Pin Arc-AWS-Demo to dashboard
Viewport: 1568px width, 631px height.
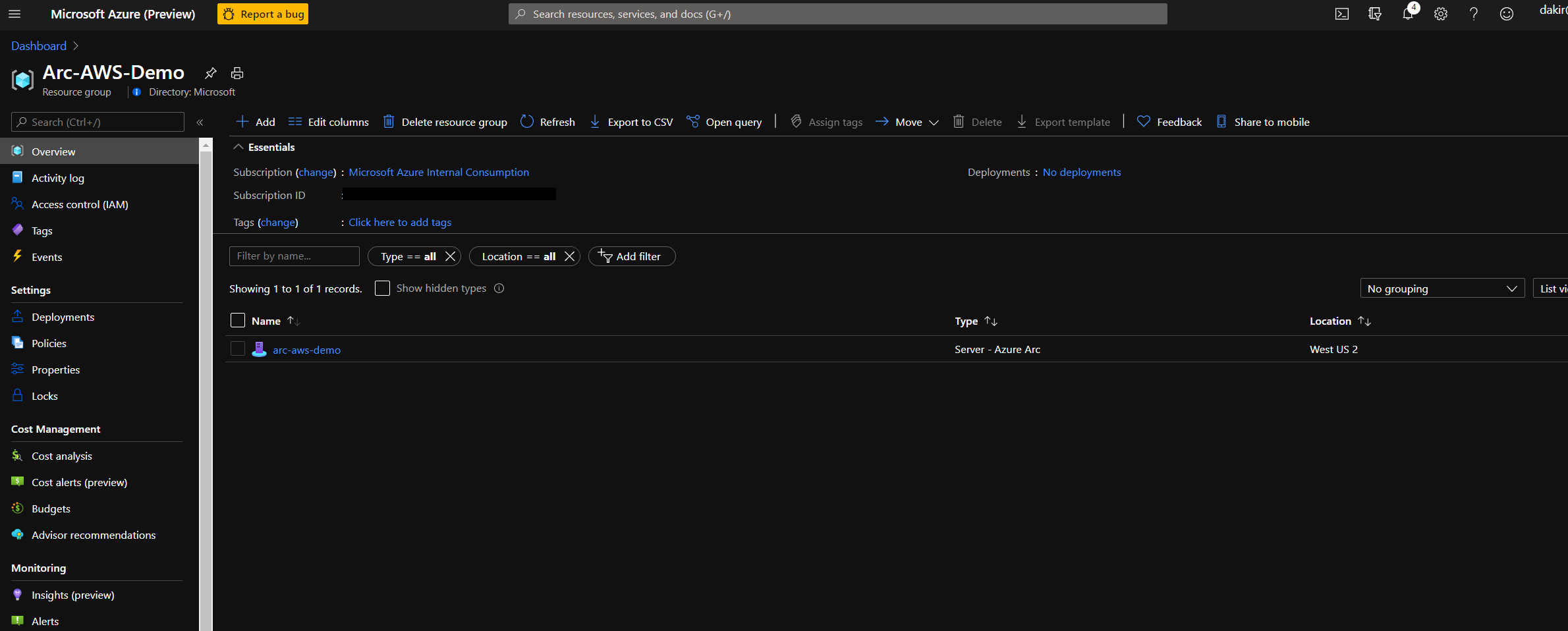point(210,73)
